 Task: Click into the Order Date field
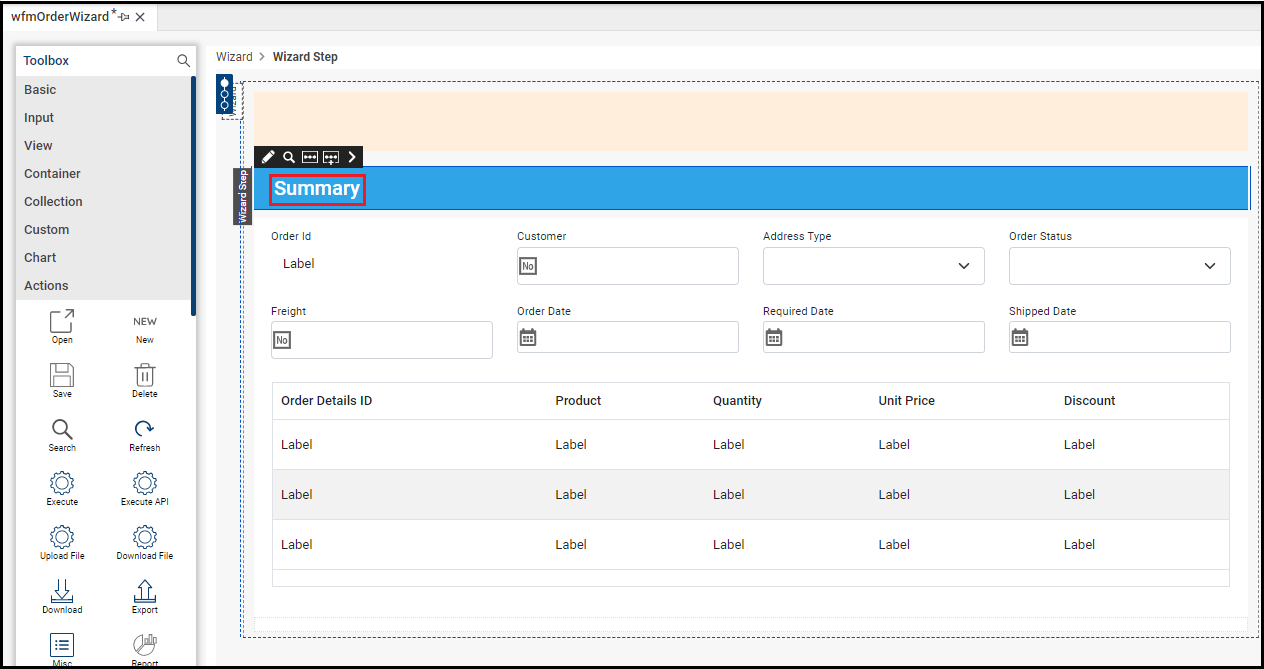pyautogui.click(x=628, y=337)
